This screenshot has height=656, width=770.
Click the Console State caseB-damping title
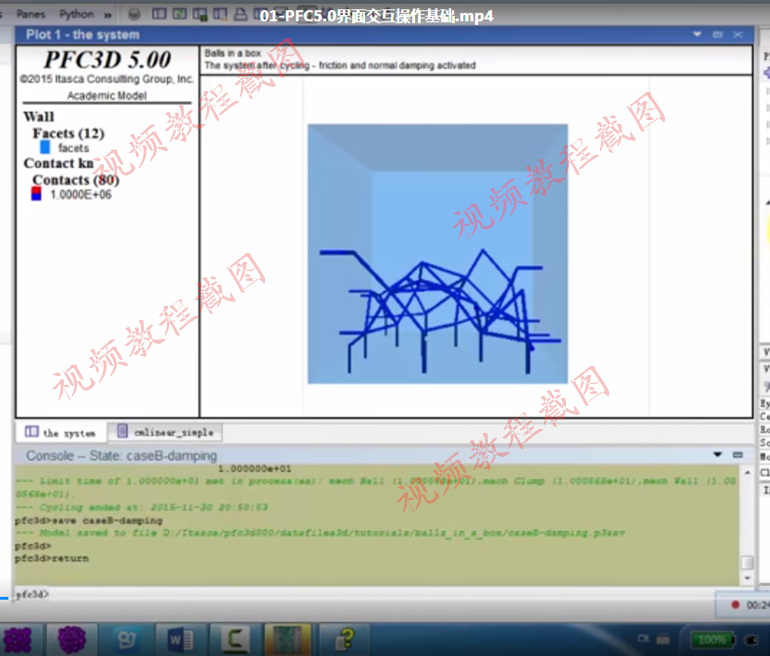[x=121, y=456]
